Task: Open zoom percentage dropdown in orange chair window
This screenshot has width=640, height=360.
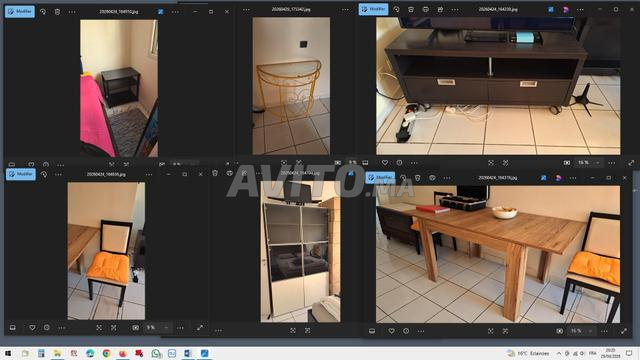Action: click(x=166, y=328)
